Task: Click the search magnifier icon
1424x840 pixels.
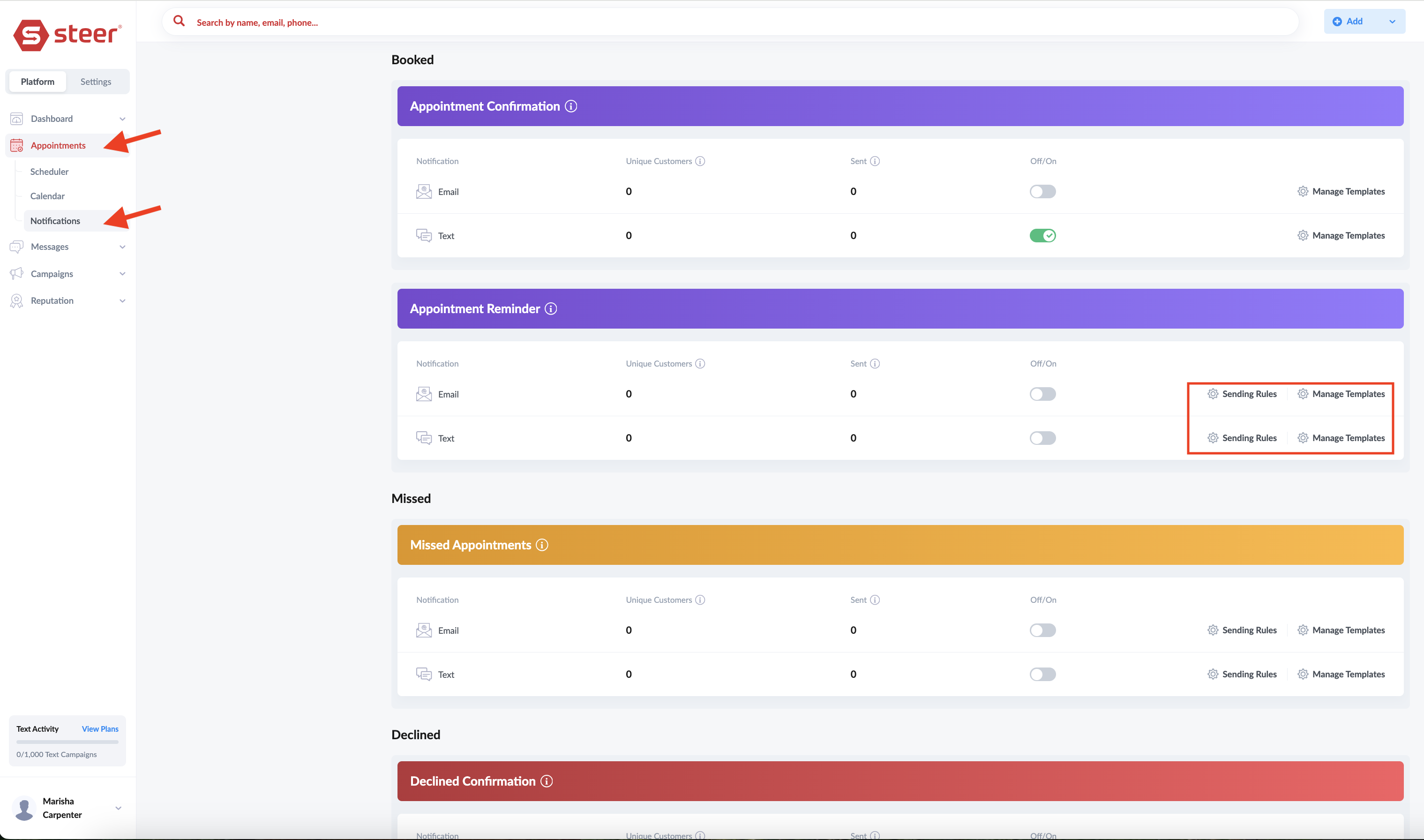Action: [179, 21]
